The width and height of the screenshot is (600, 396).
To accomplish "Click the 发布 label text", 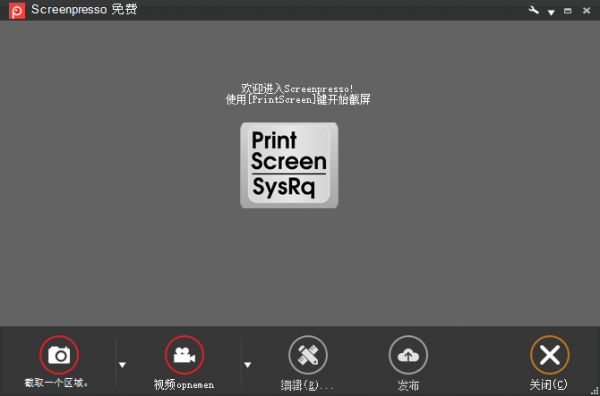I will [408, 385].
